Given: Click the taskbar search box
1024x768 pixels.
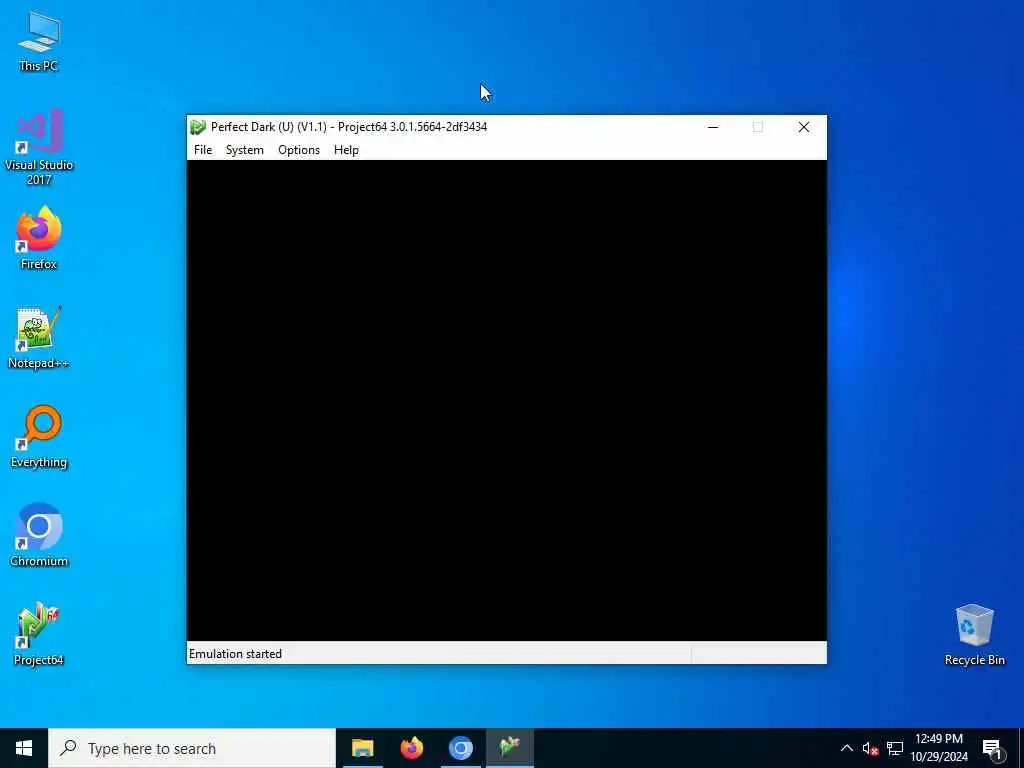Looking at the screenshot, I should click(192, 748).
